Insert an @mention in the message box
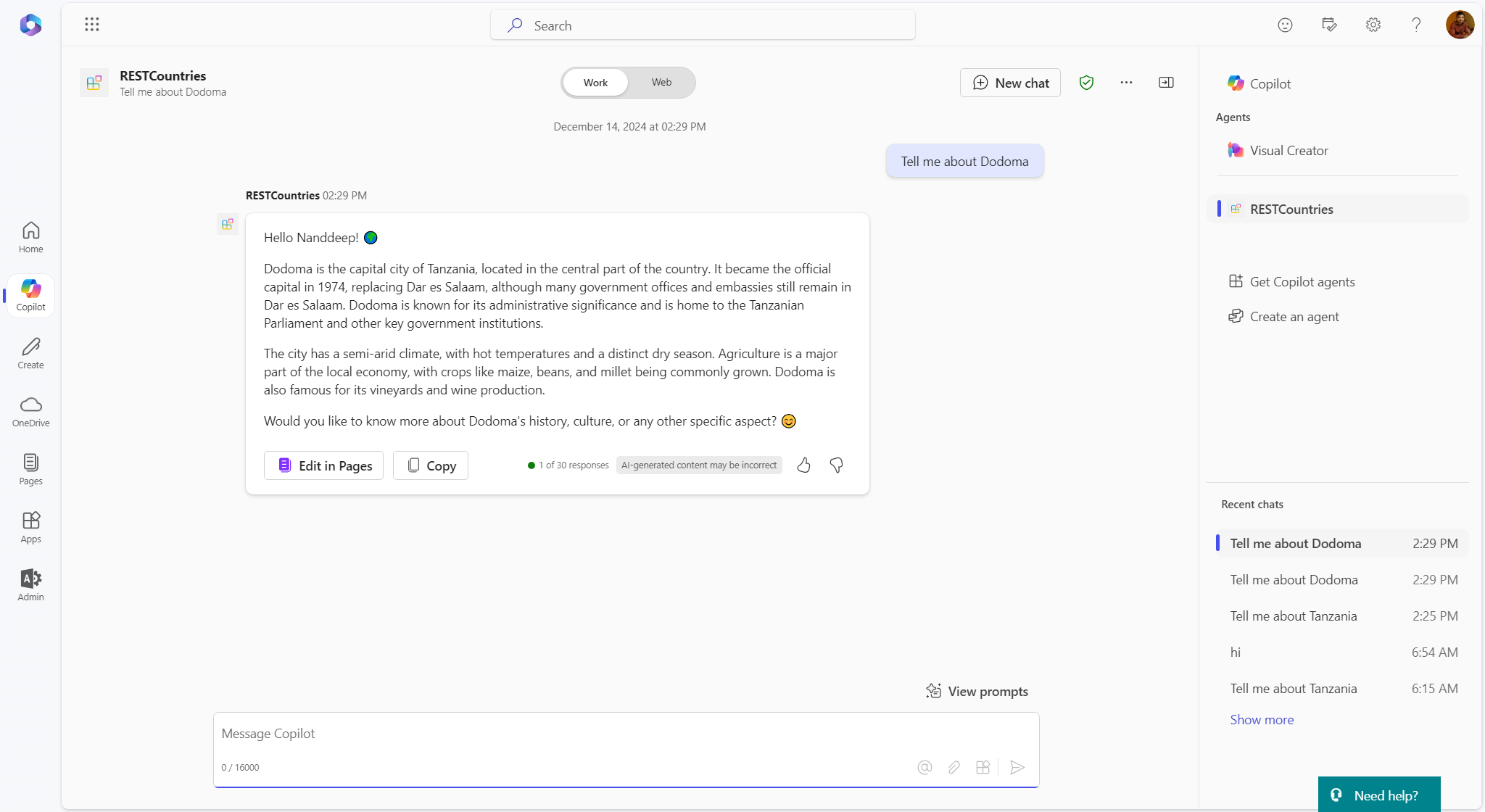 (924, 767)
